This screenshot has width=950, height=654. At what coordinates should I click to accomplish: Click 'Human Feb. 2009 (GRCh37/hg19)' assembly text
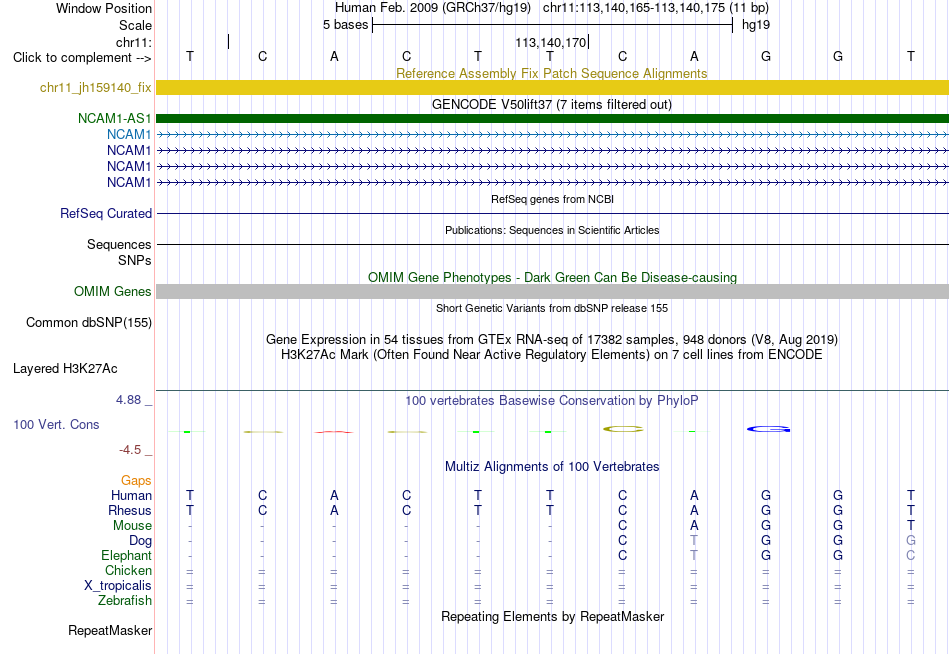coord(433,8)
